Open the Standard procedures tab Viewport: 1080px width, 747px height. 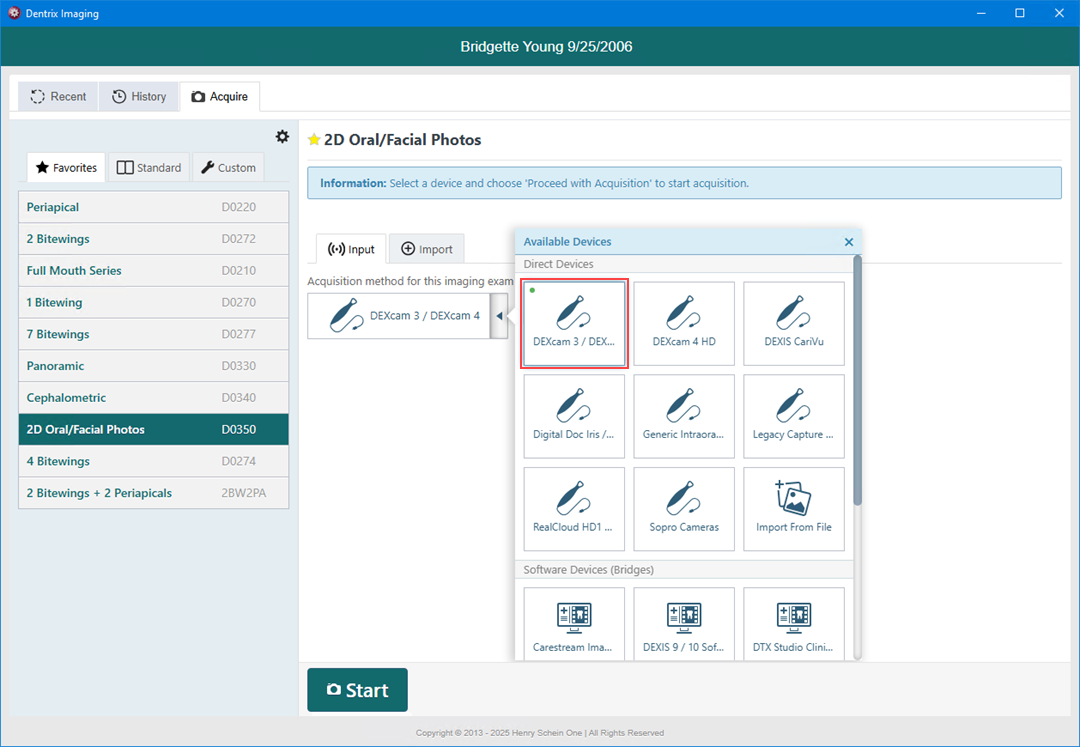149,168
